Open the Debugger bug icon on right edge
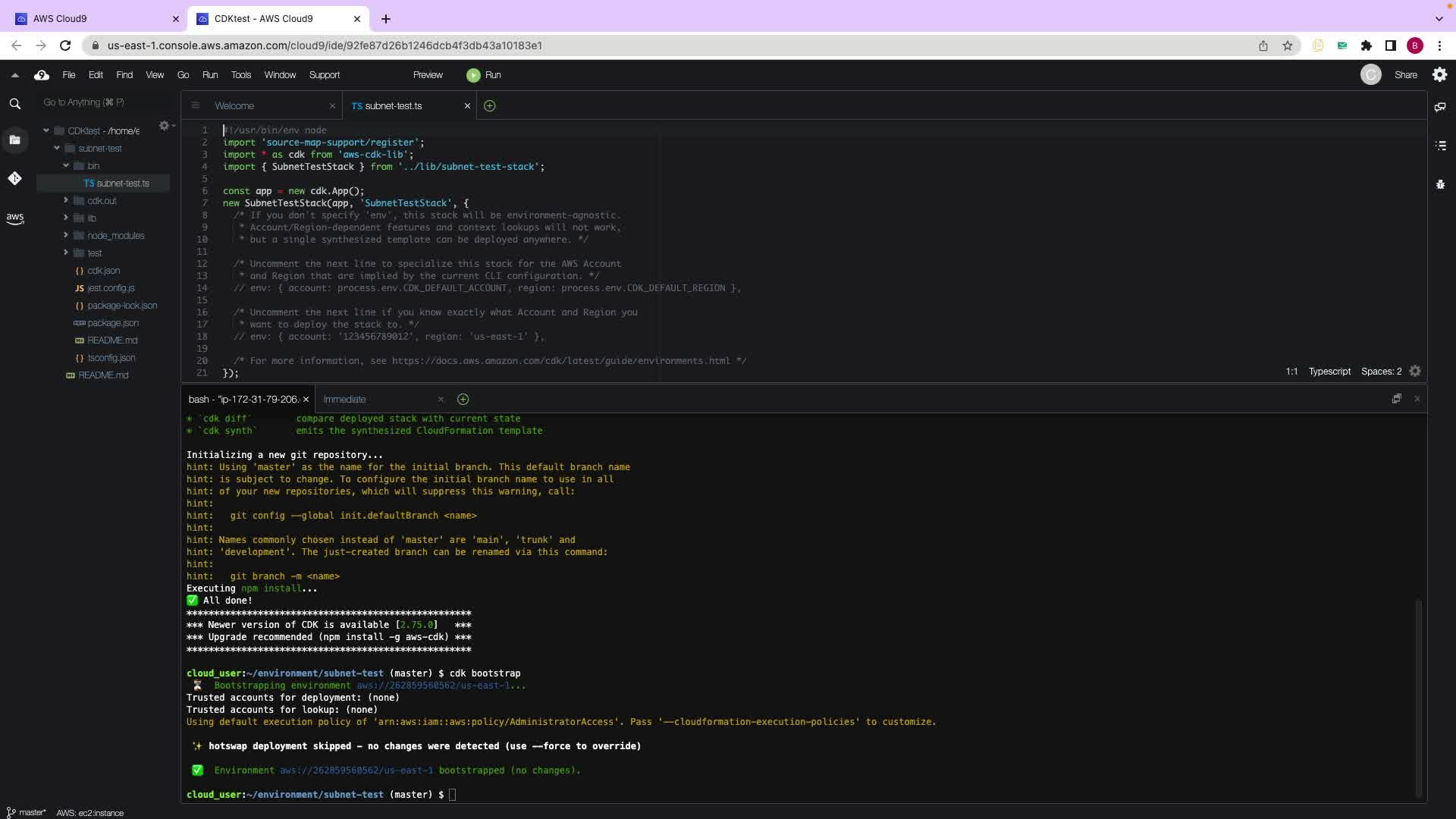 coord(1440,184)
